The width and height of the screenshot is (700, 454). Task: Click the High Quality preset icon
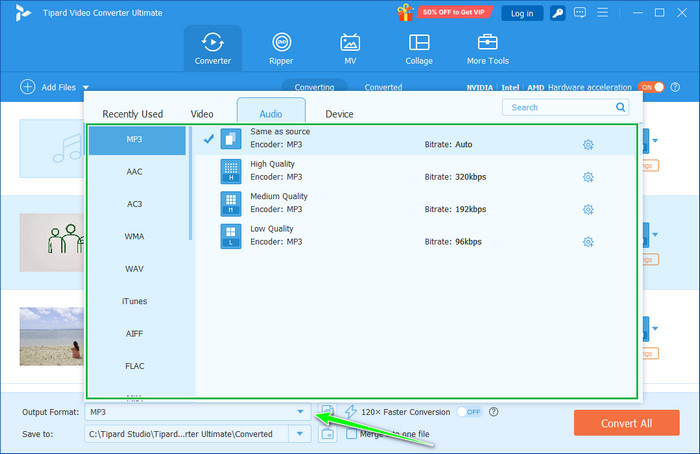click(231, 171)
